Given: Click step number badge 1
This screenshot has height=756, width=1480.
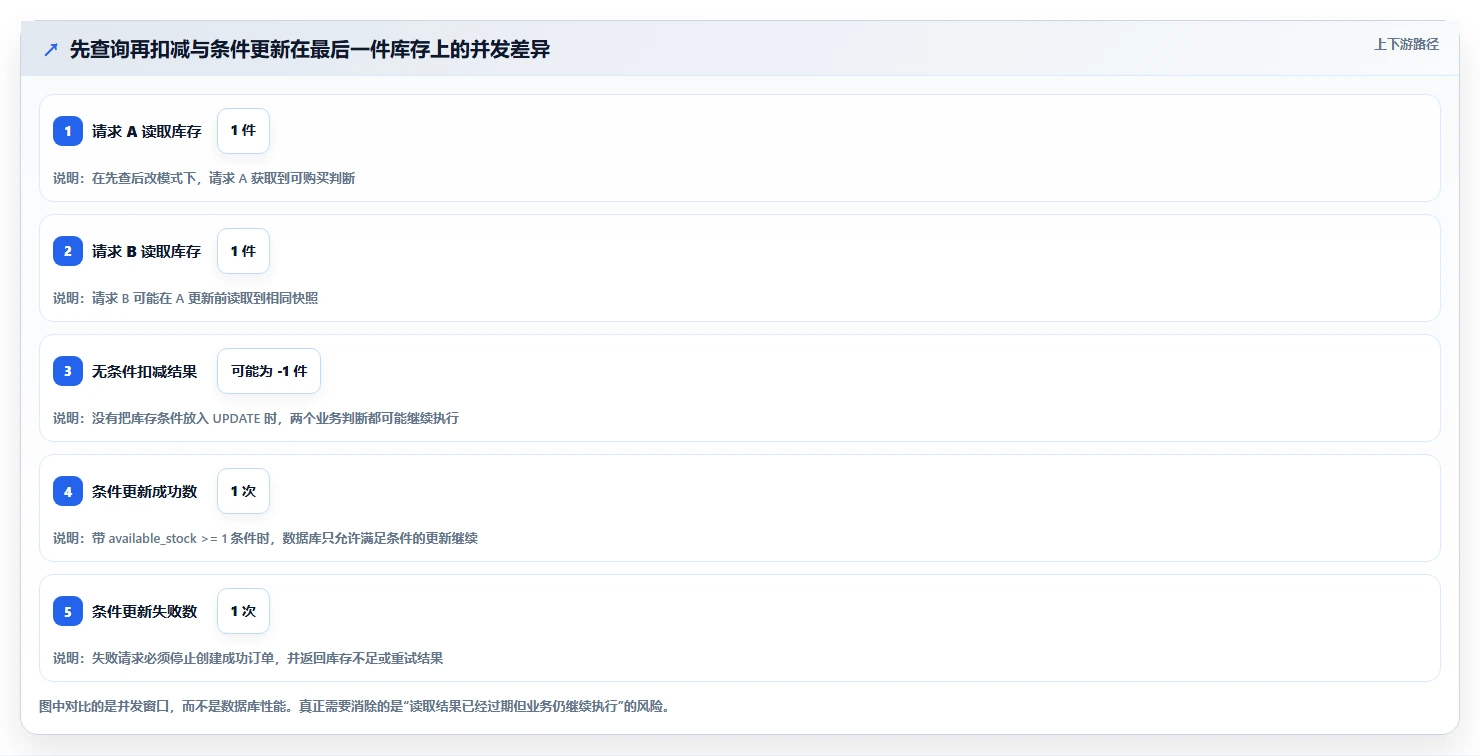Looking at the screenshot, I should coord(68,131).
